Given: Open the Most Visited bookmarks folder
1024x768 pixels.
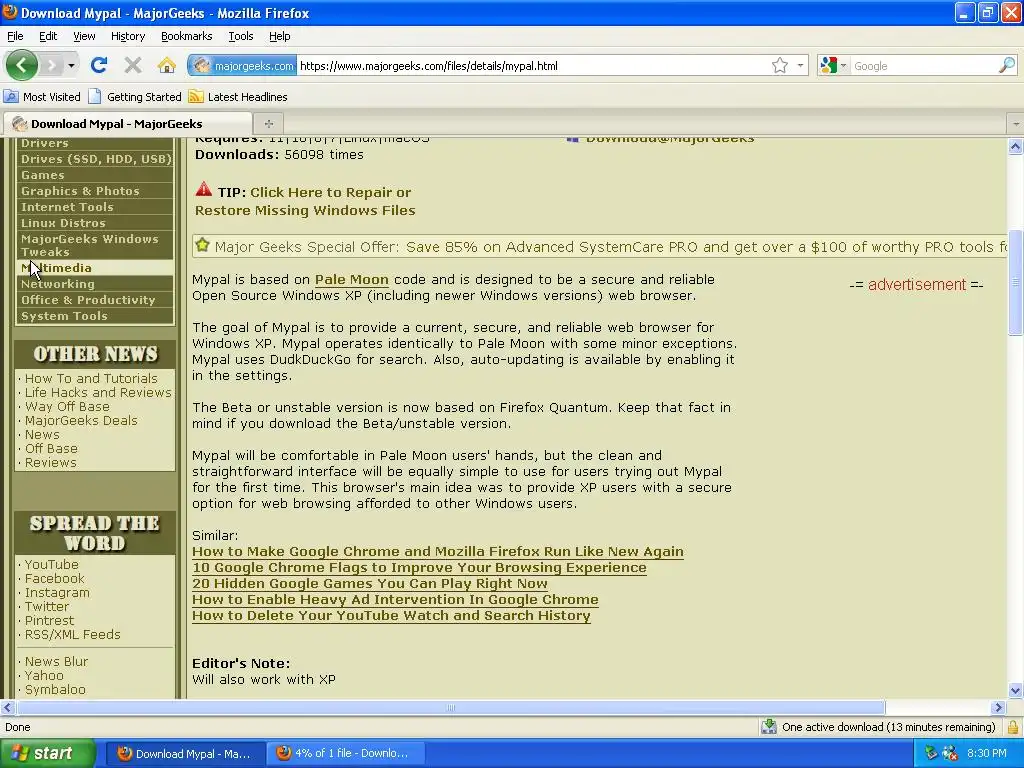Looking at the screenshot, I should (x=42, y=97).
